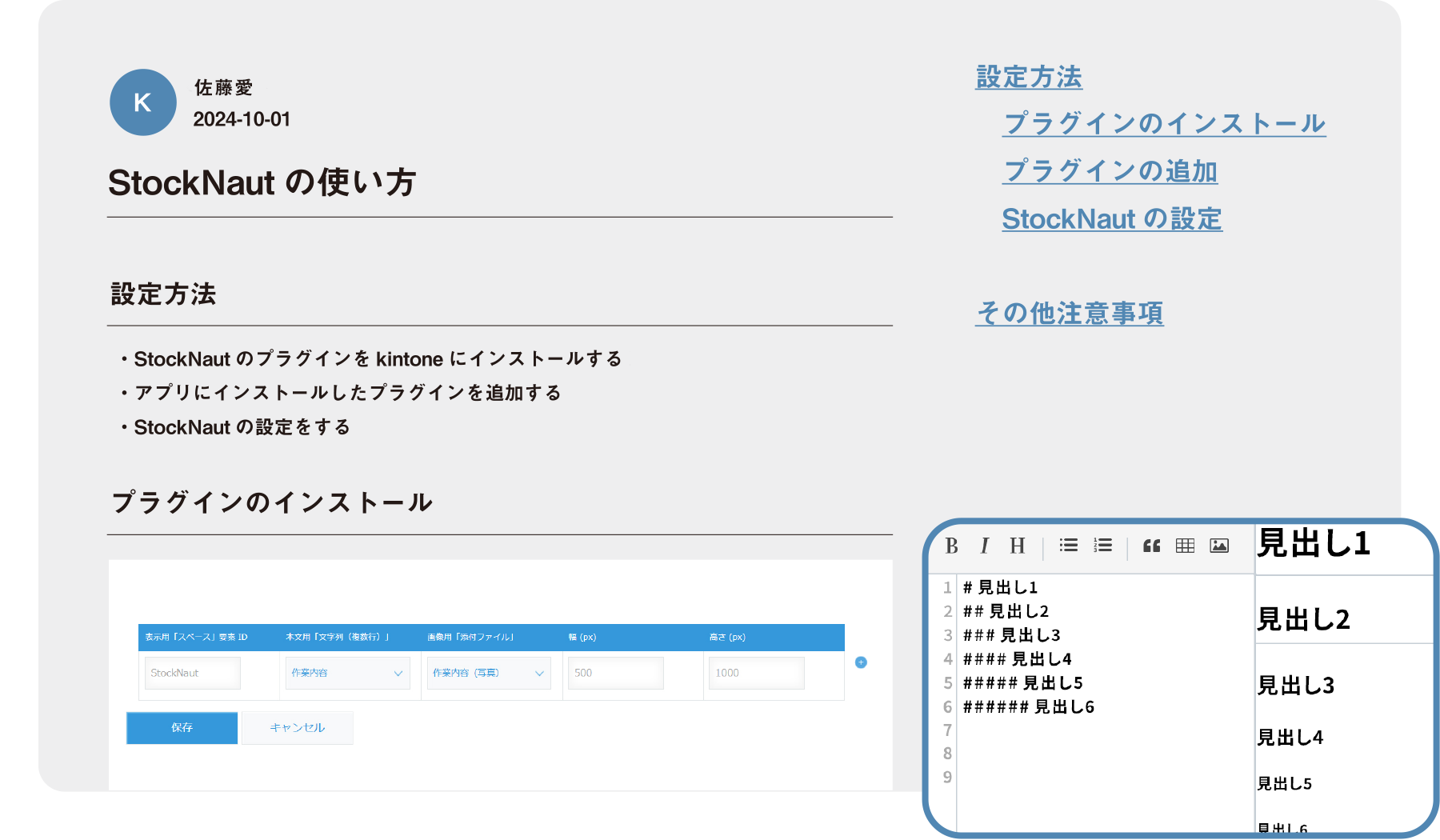
Task: Open the その他注意事項 link
Action: [1070, 313]
